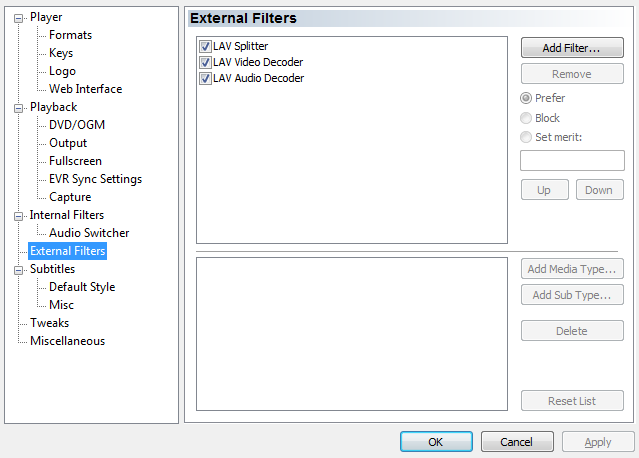Open the Formats settings page
The image size is (639, 458).
pos(71,35)
